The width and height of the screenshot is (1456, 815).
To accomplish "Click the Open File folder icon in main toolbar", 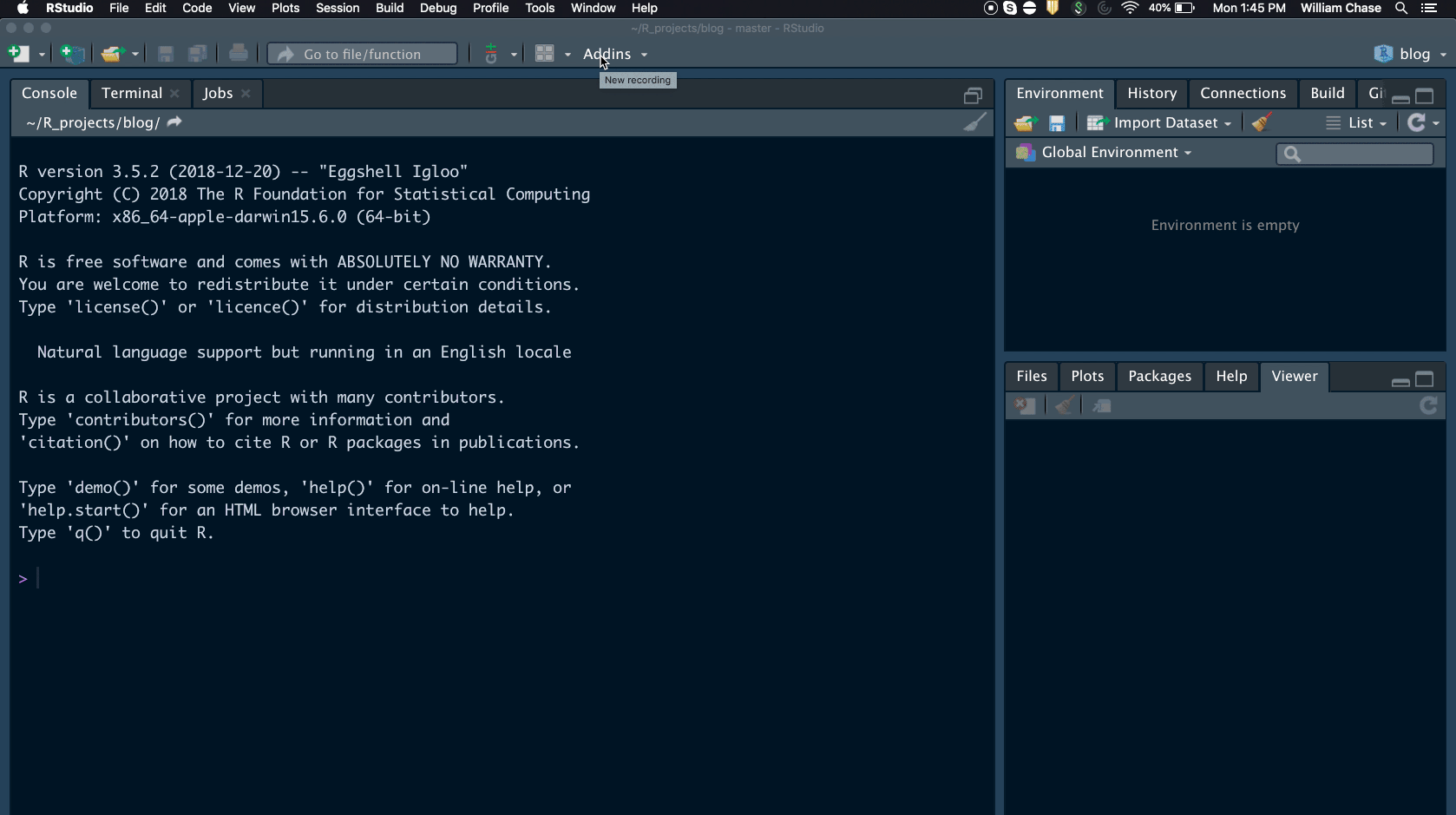I will point(112,54).
